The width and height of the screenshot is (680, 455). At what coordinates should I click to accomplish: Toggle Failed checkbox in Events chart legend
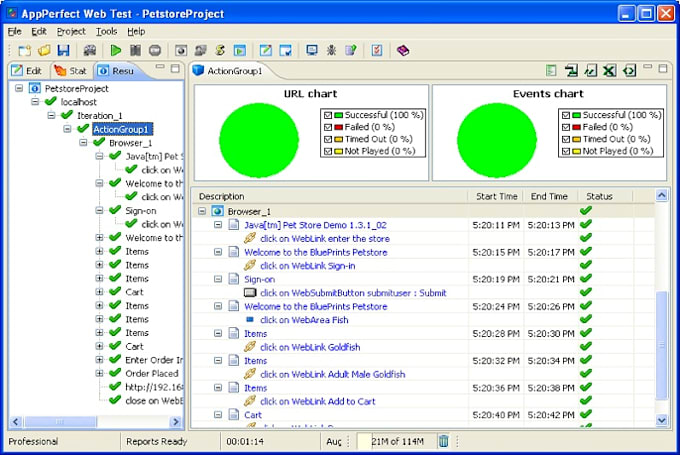(x=566, y=127)
